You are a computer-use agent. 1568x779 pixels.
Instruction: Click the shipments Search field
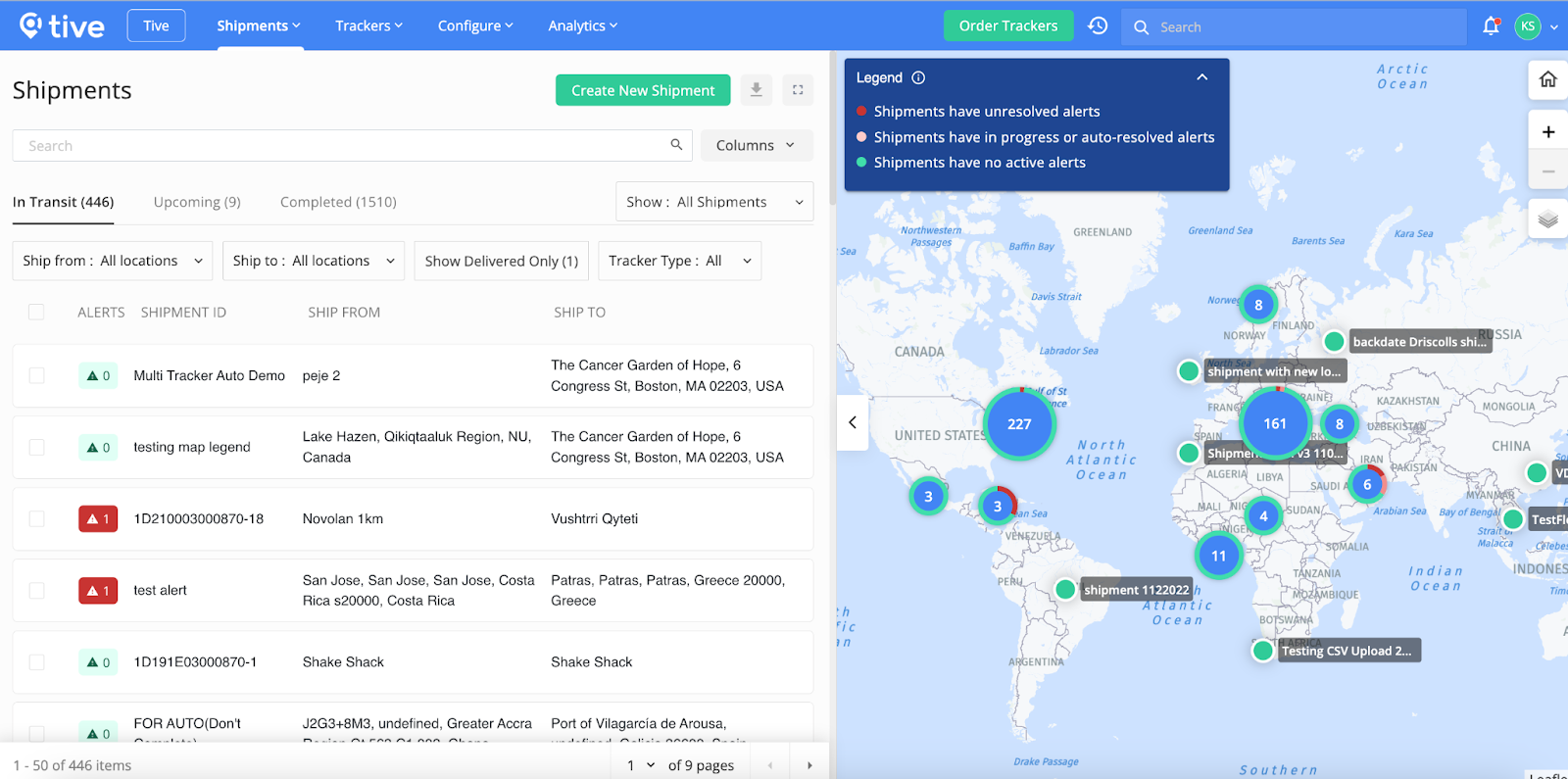tap(352, 145)
